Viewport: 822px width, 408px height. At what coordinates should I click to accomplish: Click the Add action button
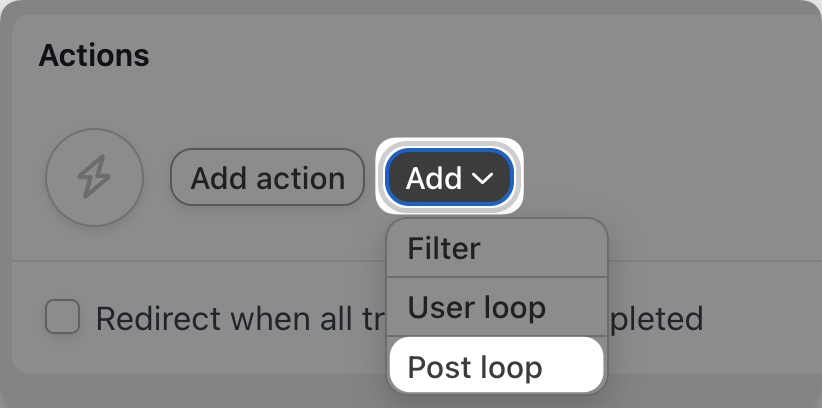(x=267, y=177)
